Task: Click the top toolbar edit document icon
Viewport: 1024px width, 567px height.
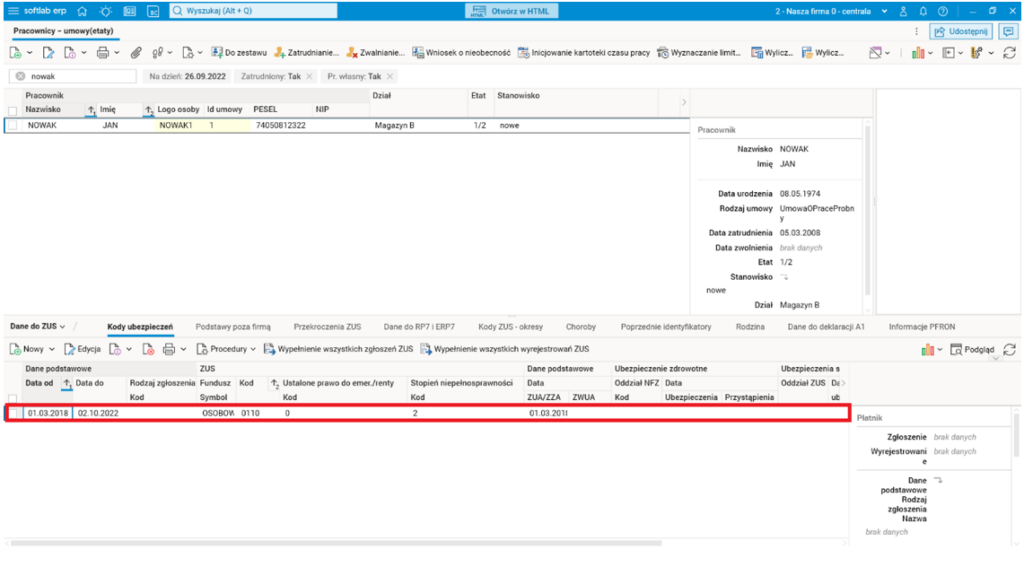Action: point(48,53)
